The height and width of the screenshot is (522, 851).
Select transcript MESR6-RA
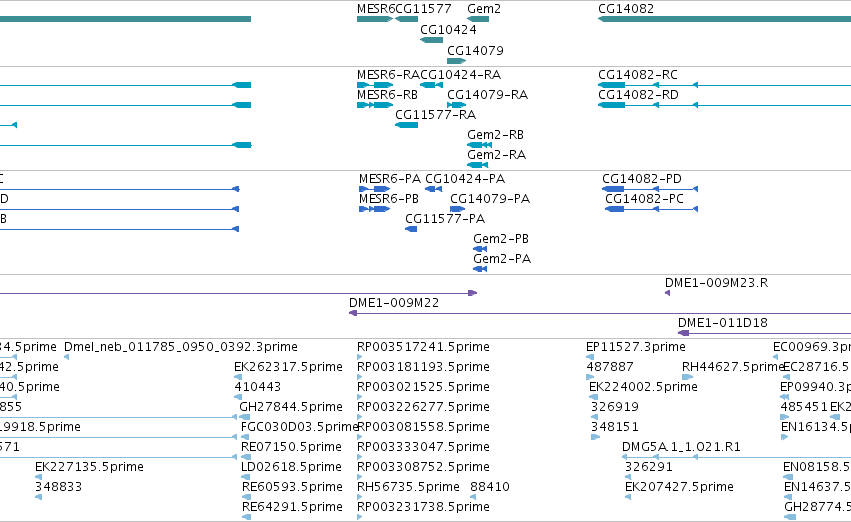389,74
